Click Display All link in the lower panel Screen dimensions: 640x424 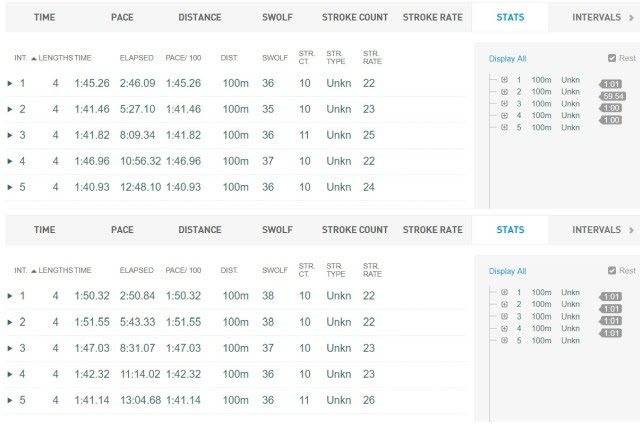tap(507, 271)
